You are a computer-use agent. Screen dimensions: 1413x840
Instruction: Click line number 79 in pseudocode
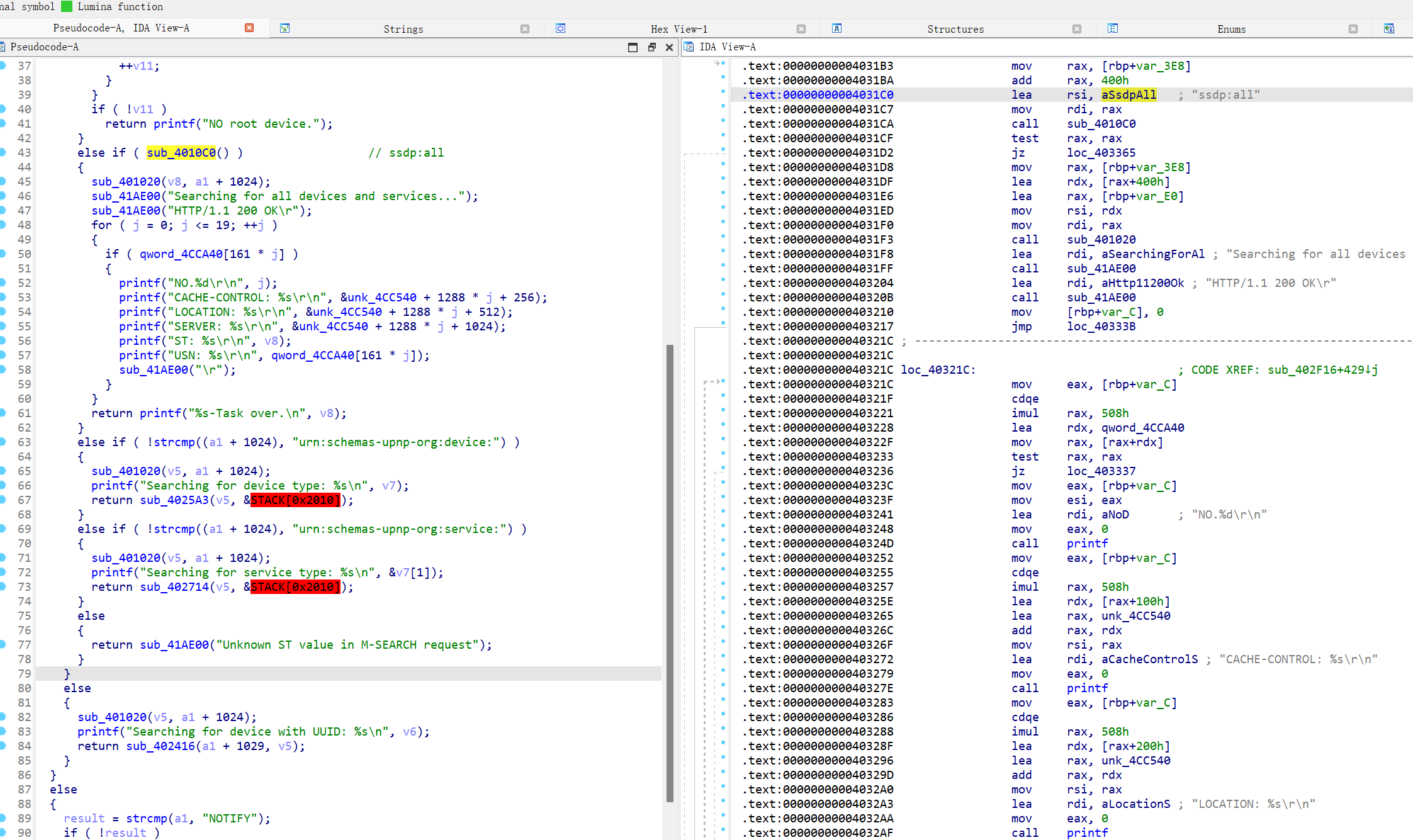tap(24, 673)
